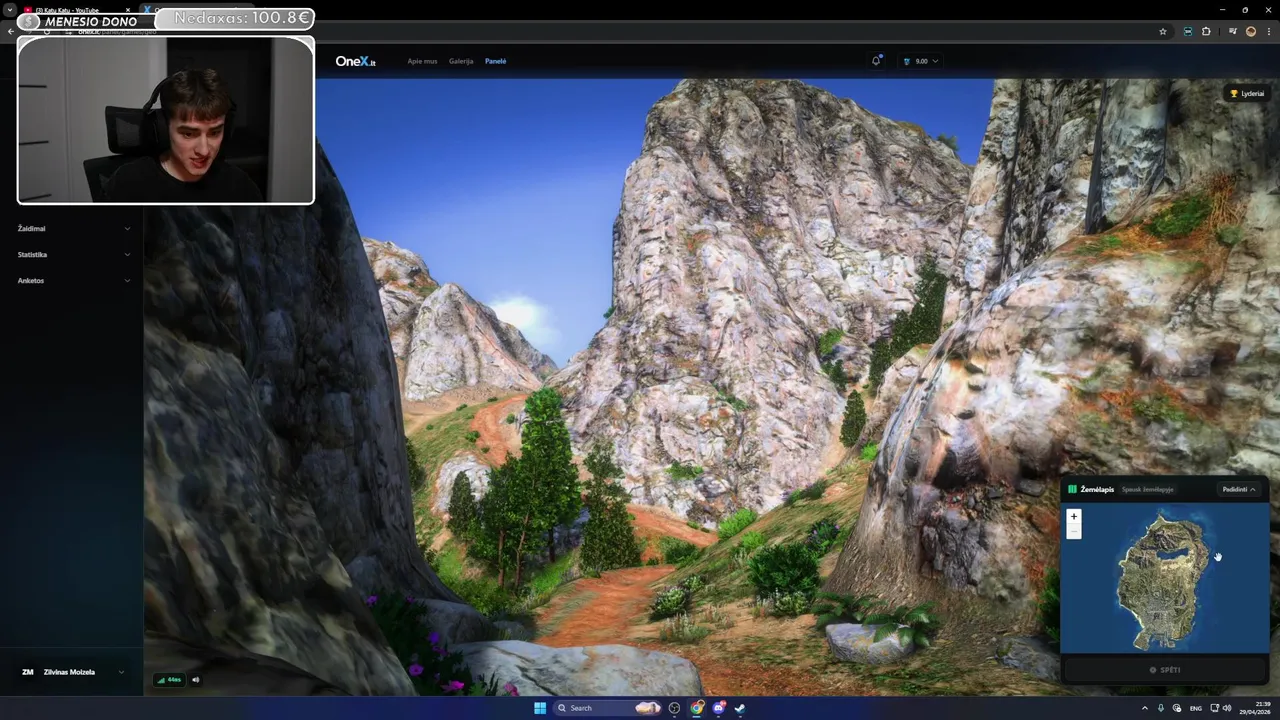Open the Chrome three-dot menu
Viewport: 1280px width, 720px height.
[x=1268, y=31]
